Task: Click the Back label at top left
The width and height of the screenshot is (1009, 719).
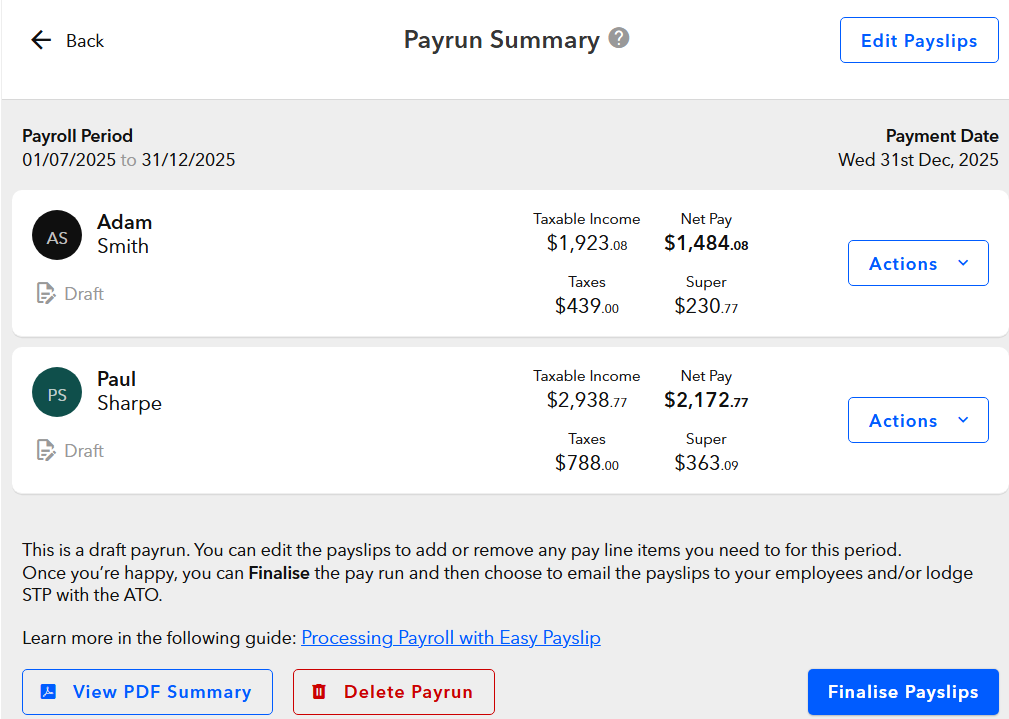Action: pyautogui.click(x=85, y=41)
